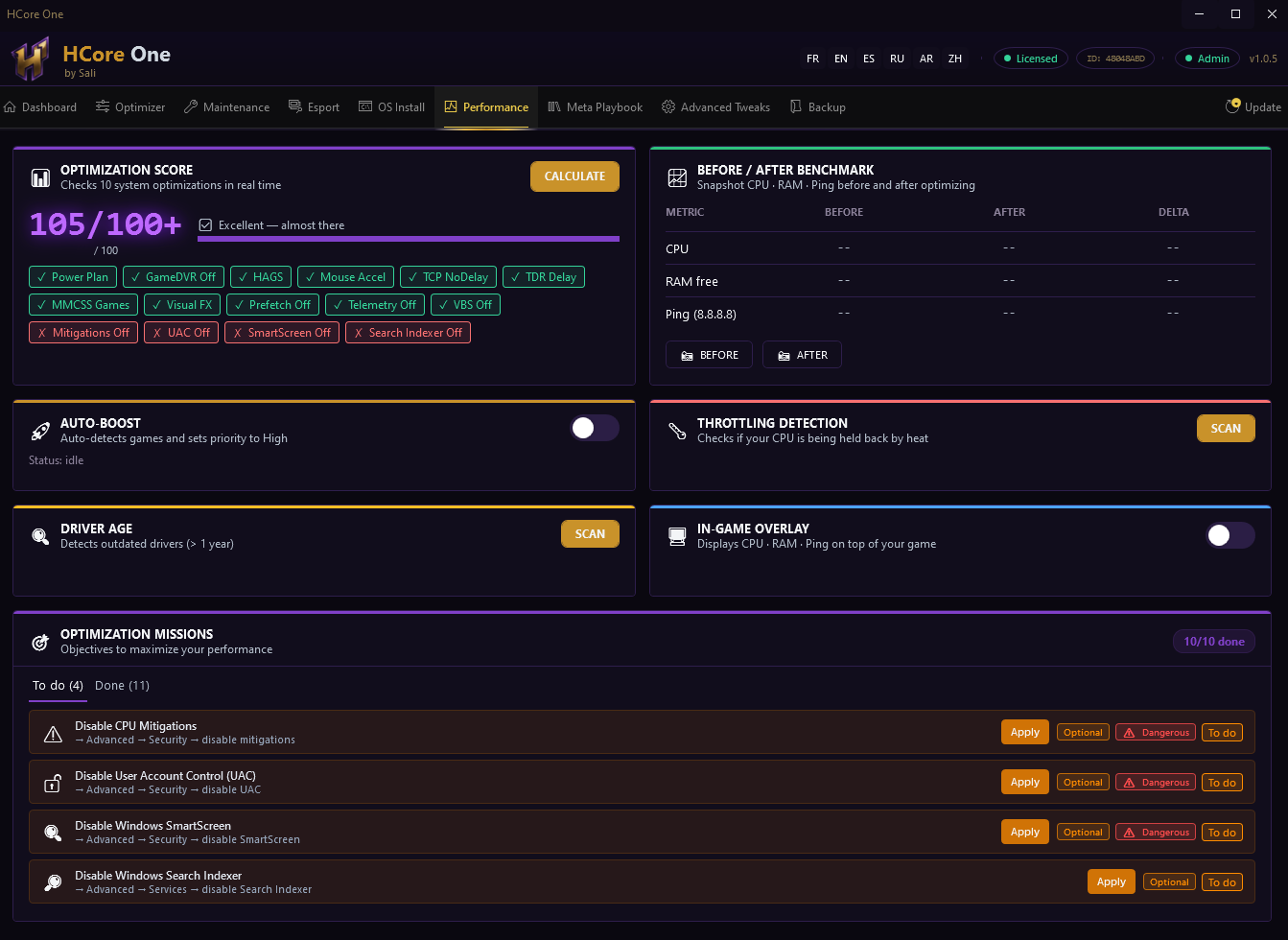Open the Meta Playbook tab
This screenshot has height=940, width=1288.
tap(595, 107)
